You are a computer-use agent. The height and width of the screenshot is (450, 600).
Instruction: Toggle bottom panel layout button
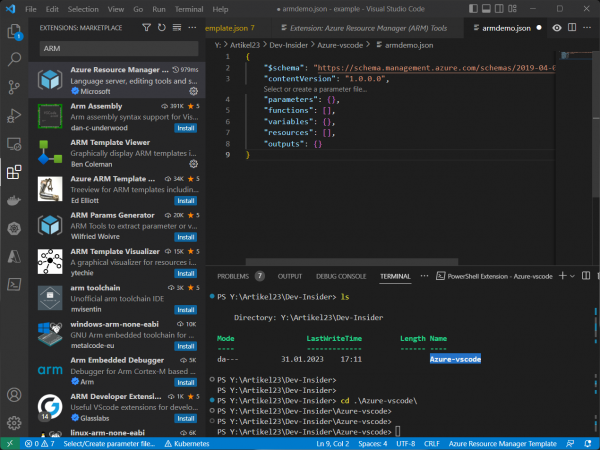tap(486, 8)
